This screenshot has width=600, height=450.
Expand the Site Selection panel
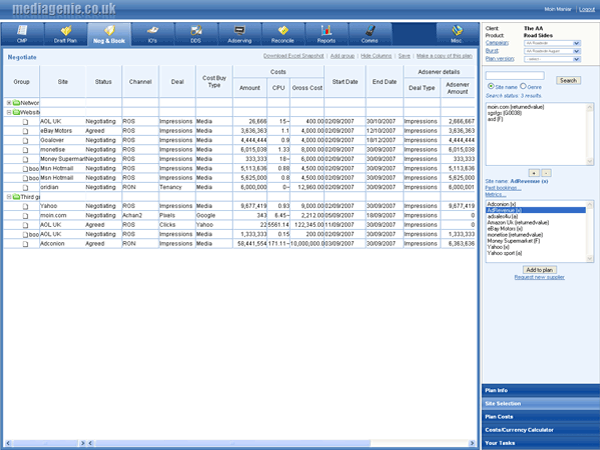pyautogui.click(x=540, y=404)
